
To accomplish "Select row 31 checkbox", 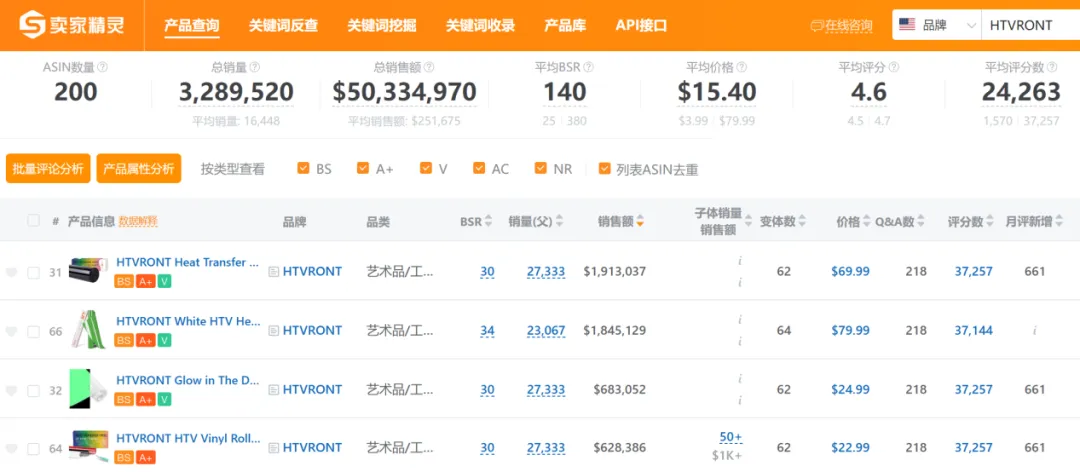I will tap(33, 273).
